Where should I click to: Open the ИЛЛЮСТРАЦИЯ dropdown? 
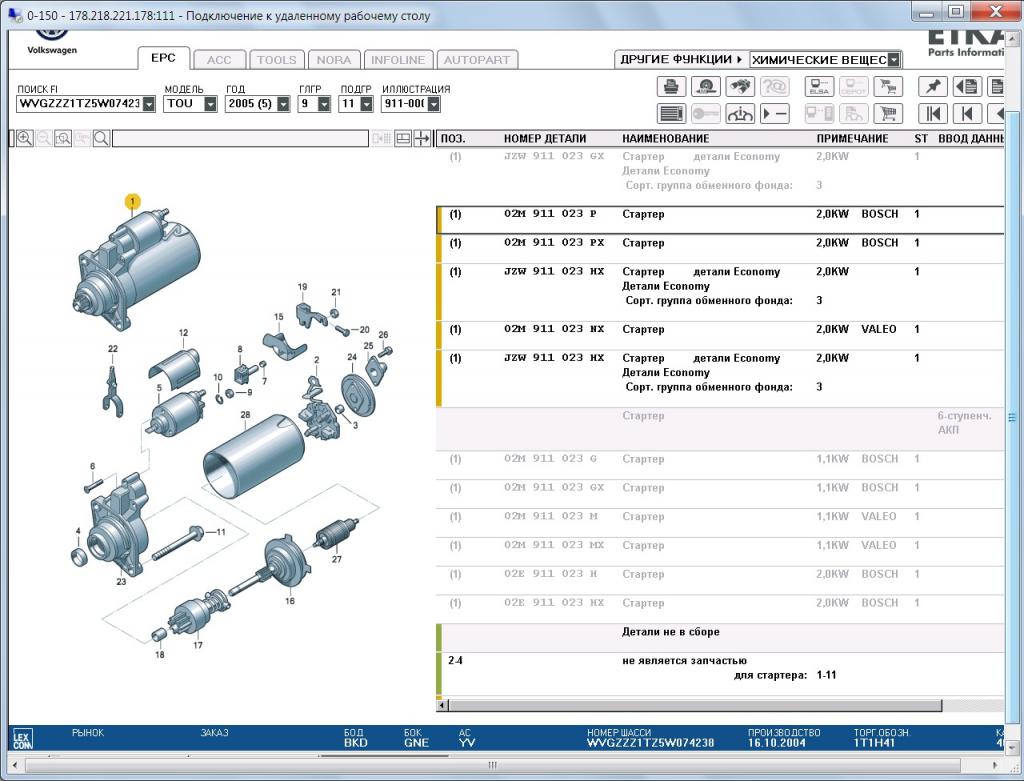pos(434,104)
